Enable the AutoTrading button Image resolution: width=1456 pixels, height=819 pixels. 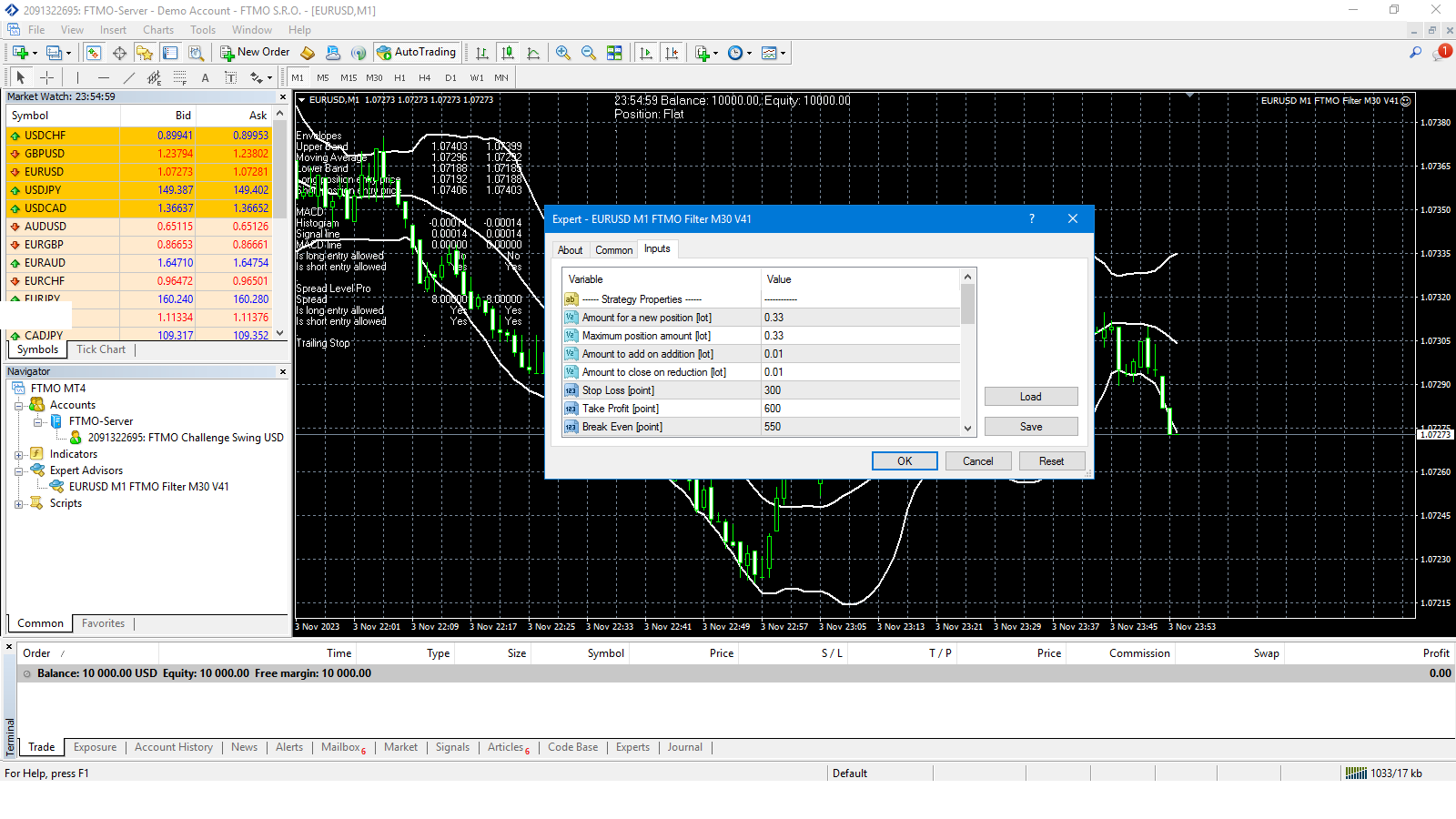[416, 53]
